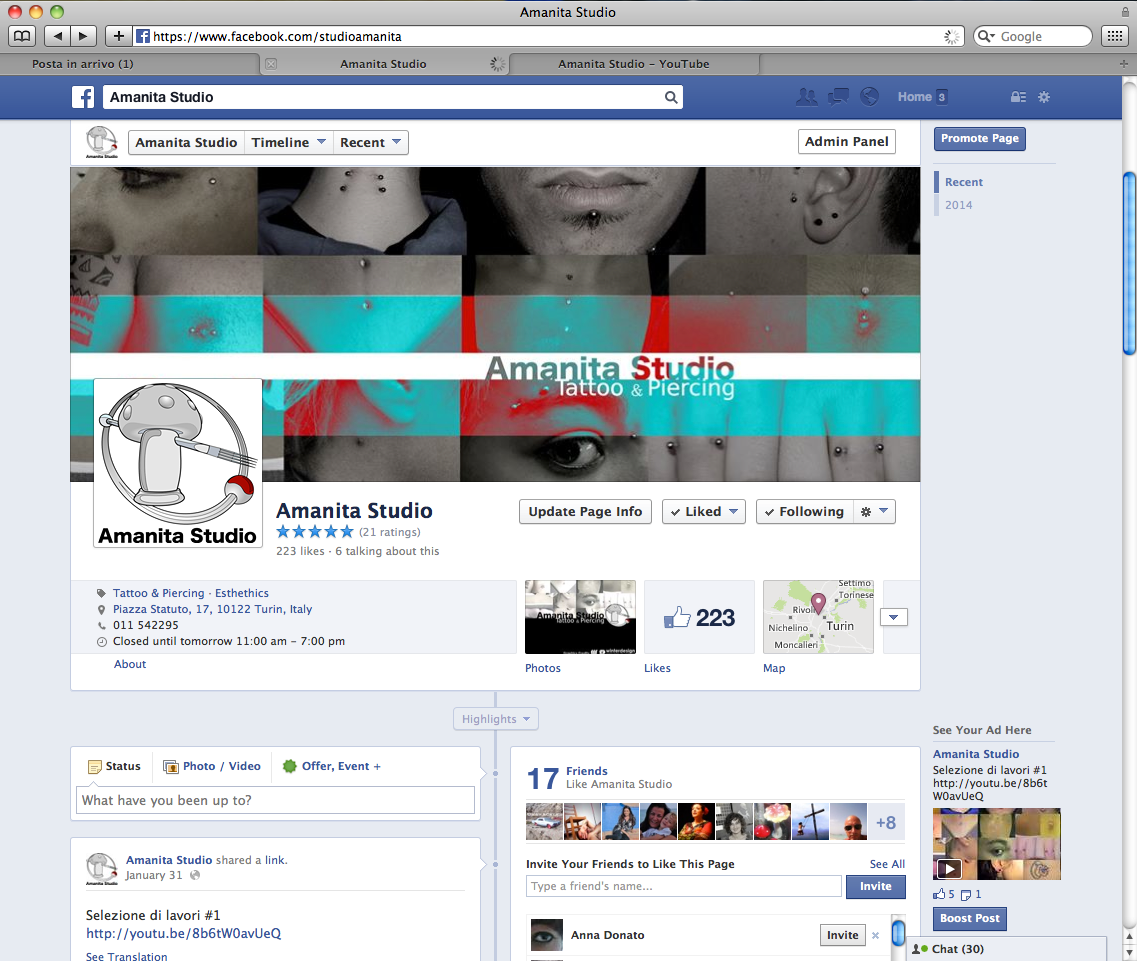Open Google search engine dropdown
Viewport: 1137px width, 961px height.
(985, 36)
